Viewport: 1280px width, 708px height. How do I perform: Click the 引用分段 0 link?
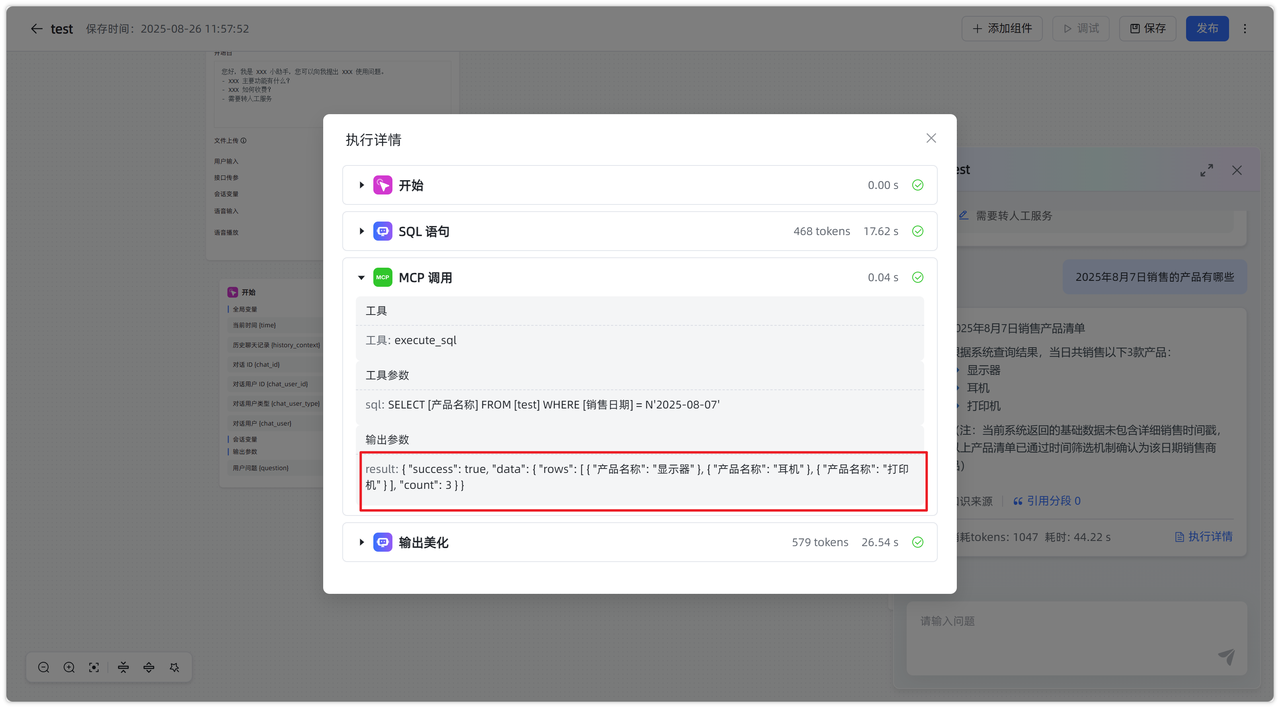[1047, 501]
